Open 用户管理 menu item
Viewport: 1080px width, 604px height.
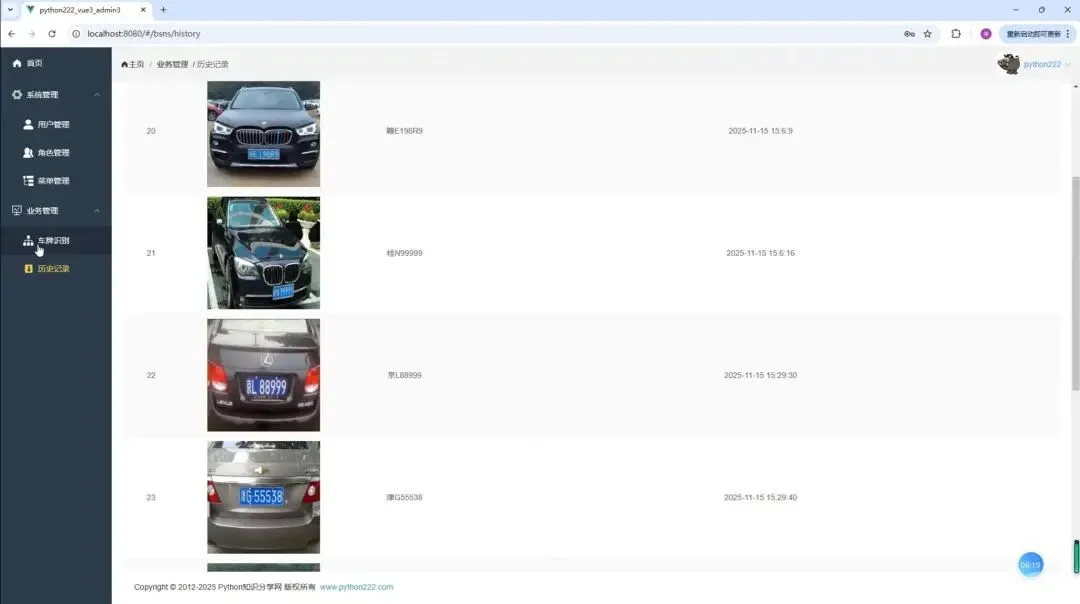coord(55,124)
